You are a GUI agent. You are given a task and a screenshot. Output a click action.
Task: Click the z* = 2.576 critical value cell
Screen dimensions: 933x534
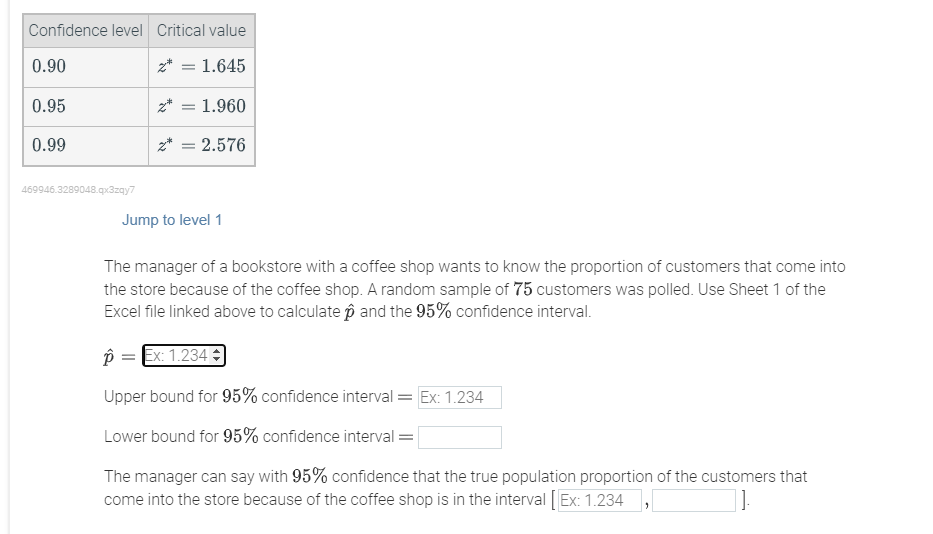click(x=202, y=146)
